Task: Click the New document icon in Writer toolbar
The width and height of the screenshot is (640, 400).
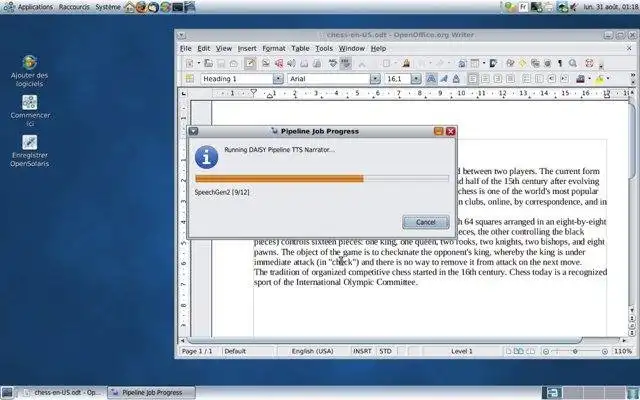Action: pyautogui.click(x=189, y=63)
